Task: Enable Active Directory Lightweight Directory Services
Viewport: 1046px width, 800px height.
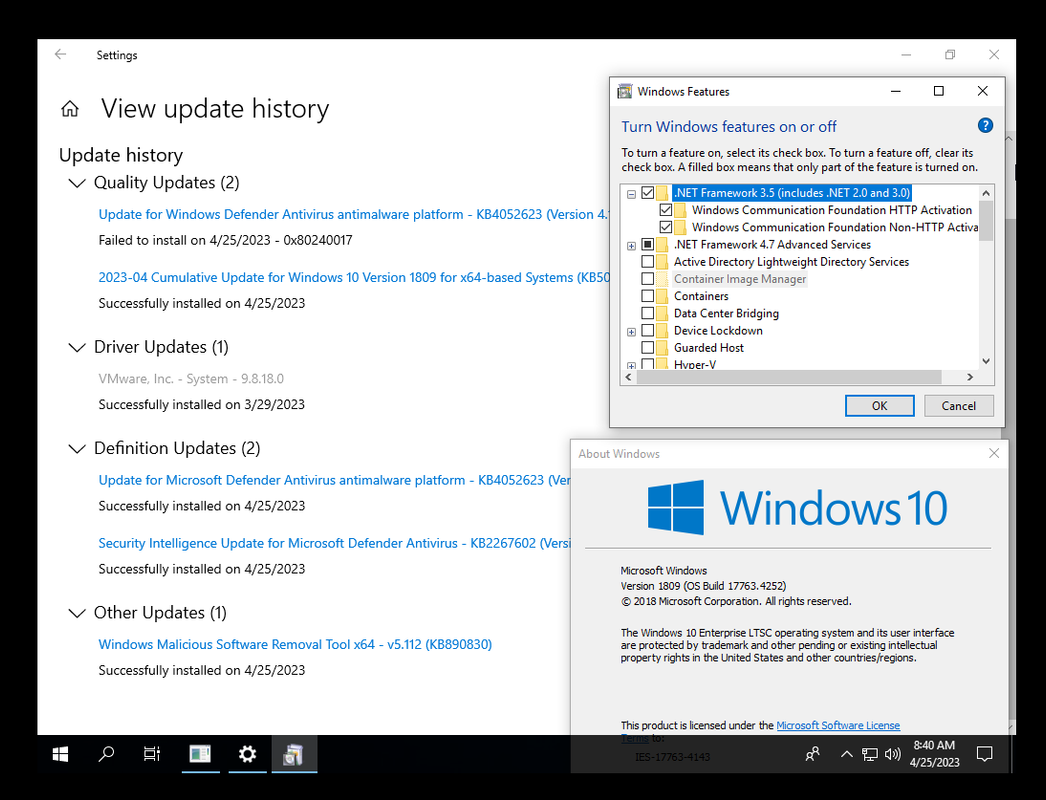Action: pos(647,262)
